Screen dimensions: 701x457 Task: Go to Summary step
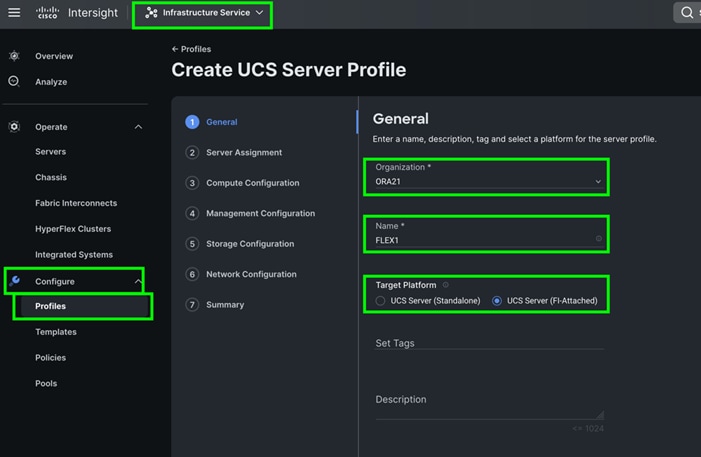click(225, 305)
